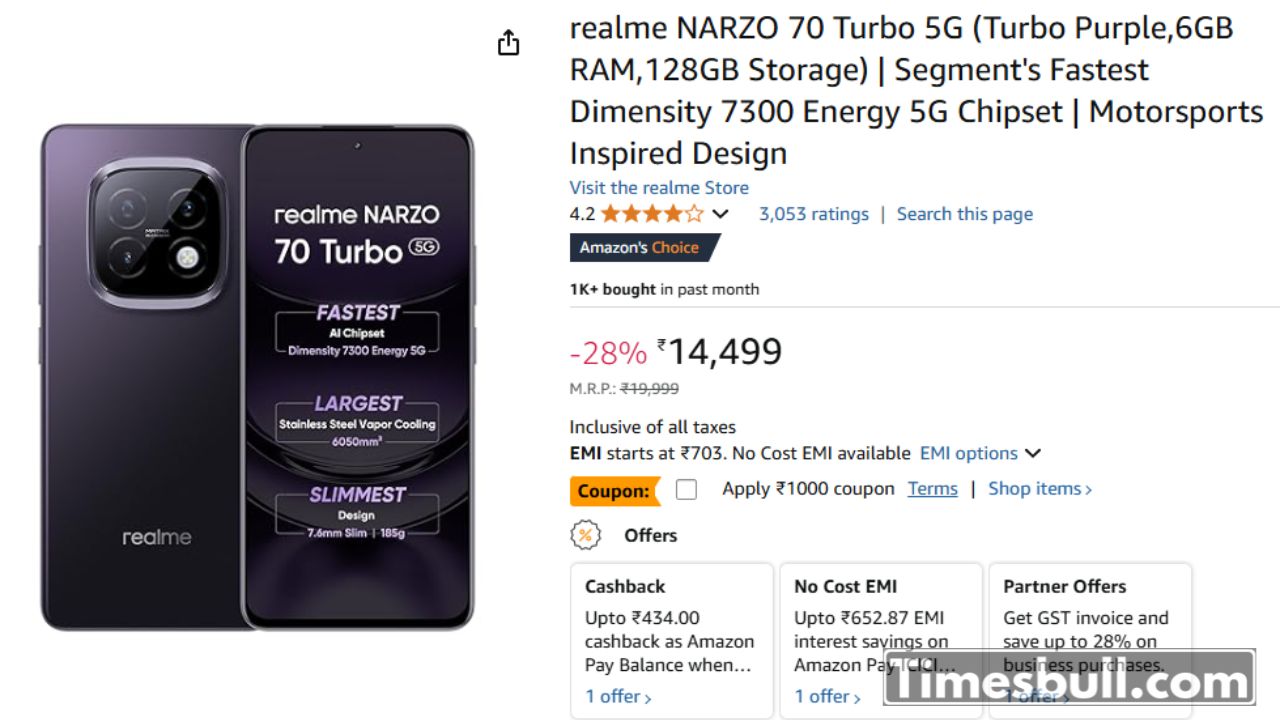View 1 offer under No Cost EMI
The height and width of the screenshot is (720, 1280).
coord(827,697)
